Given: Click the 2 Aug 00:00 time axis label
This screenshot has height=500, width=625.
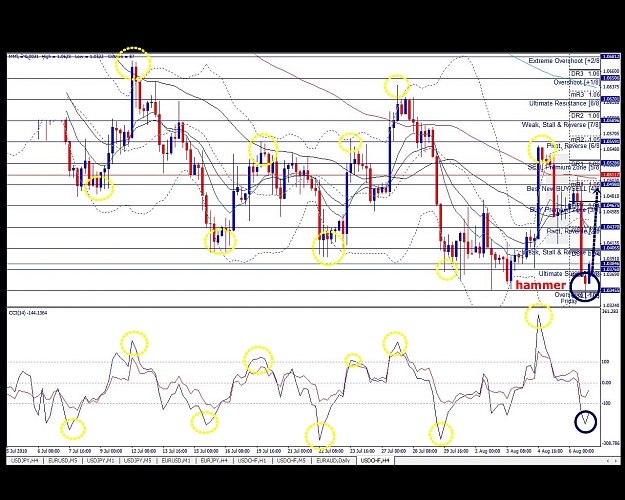Looking at the screenshot, I should click(487, 451).
